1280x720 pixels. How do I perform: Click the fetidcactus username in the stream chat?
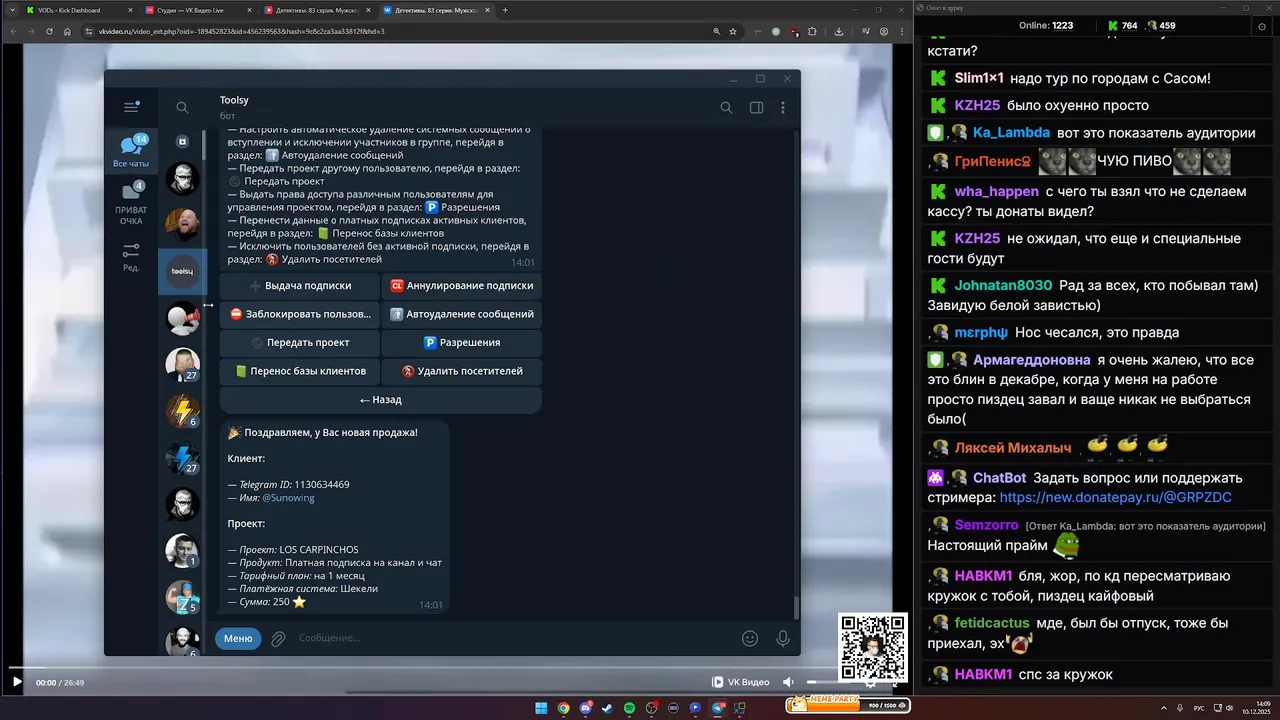click(993, 623)
